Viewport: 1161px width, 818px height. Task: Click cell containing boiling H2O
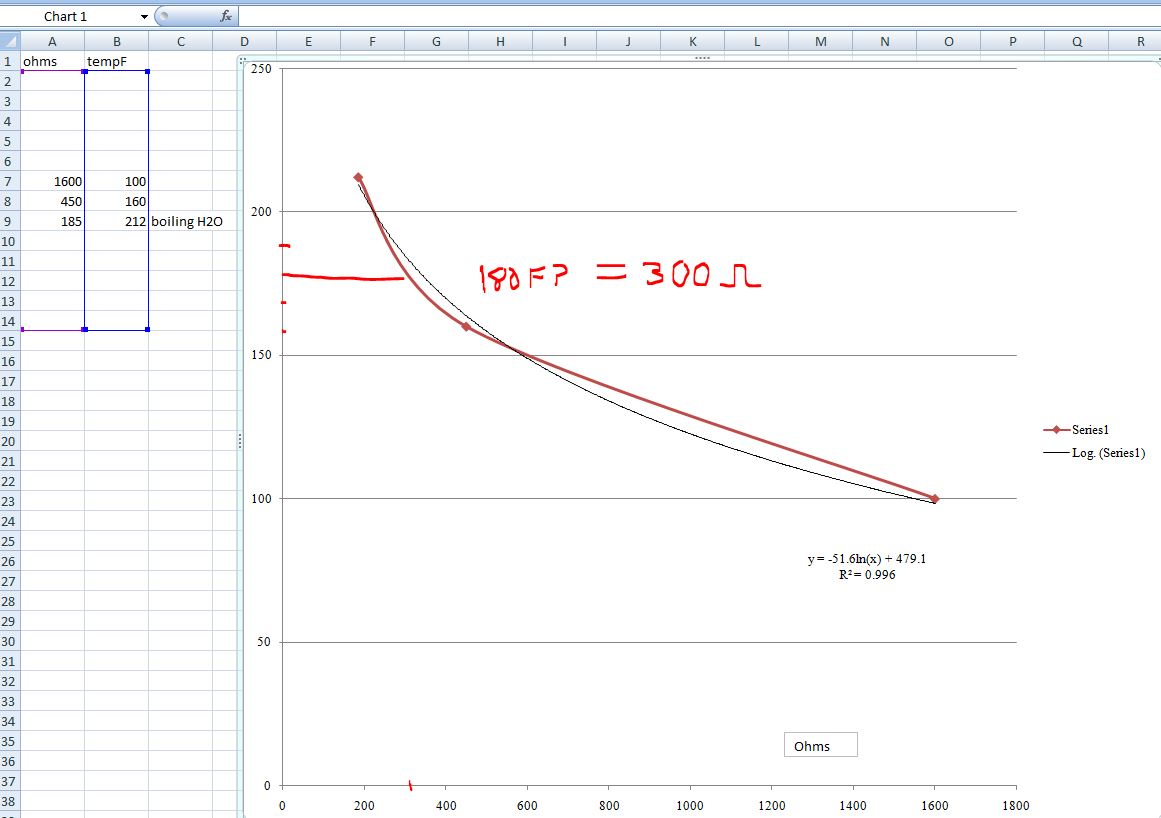pos(186,221)
